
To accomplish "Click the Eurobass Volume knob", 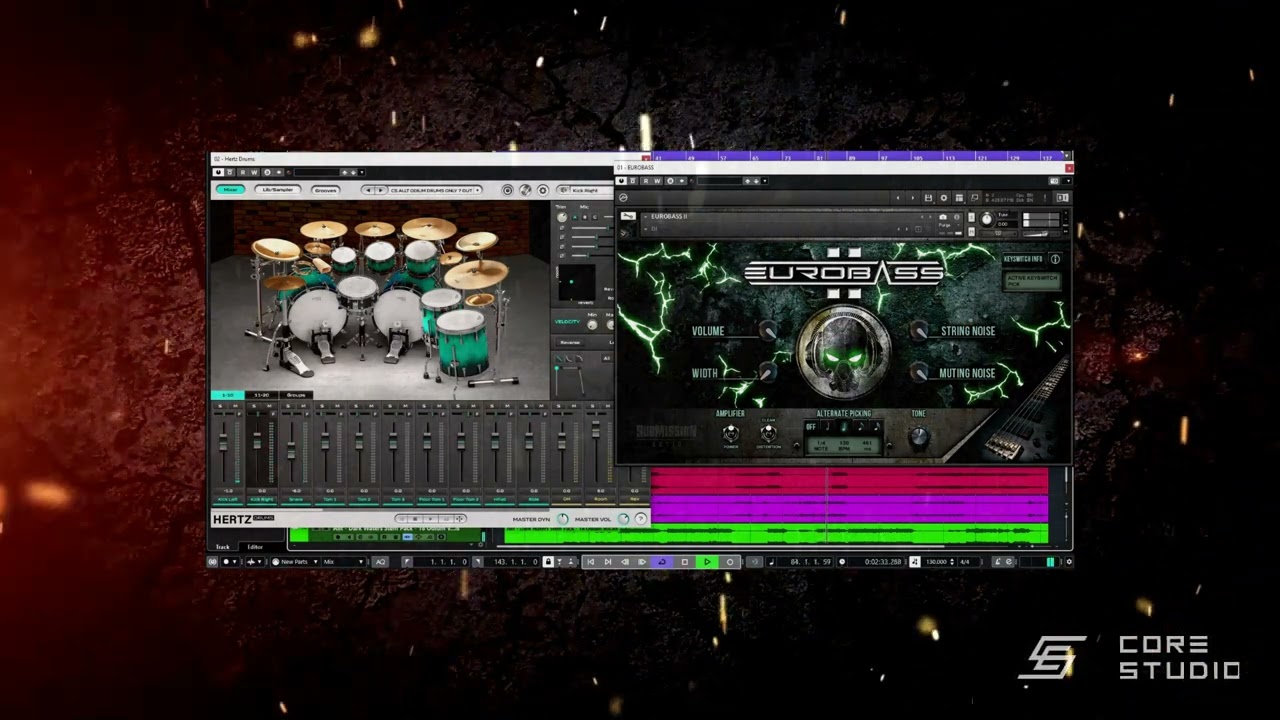I will [768, 331].
